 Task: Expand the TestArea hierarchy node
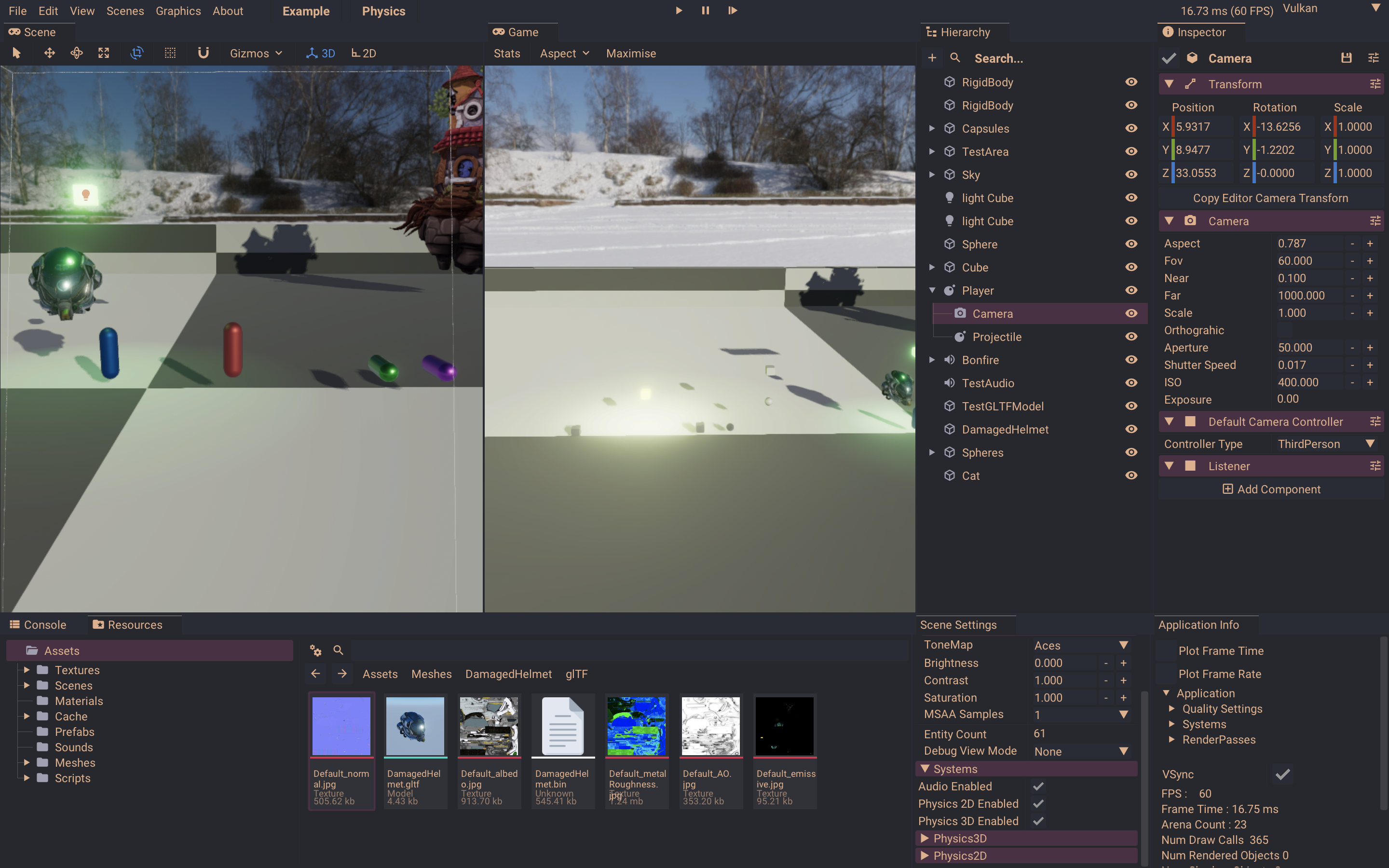pos(932,151)
